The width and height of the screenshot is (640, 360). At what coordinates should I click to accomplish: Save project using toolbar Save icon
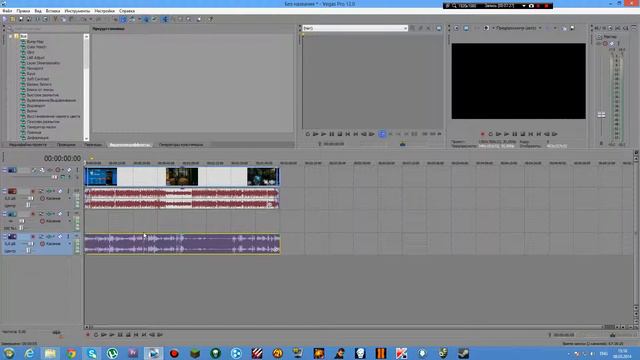(21, 19)
